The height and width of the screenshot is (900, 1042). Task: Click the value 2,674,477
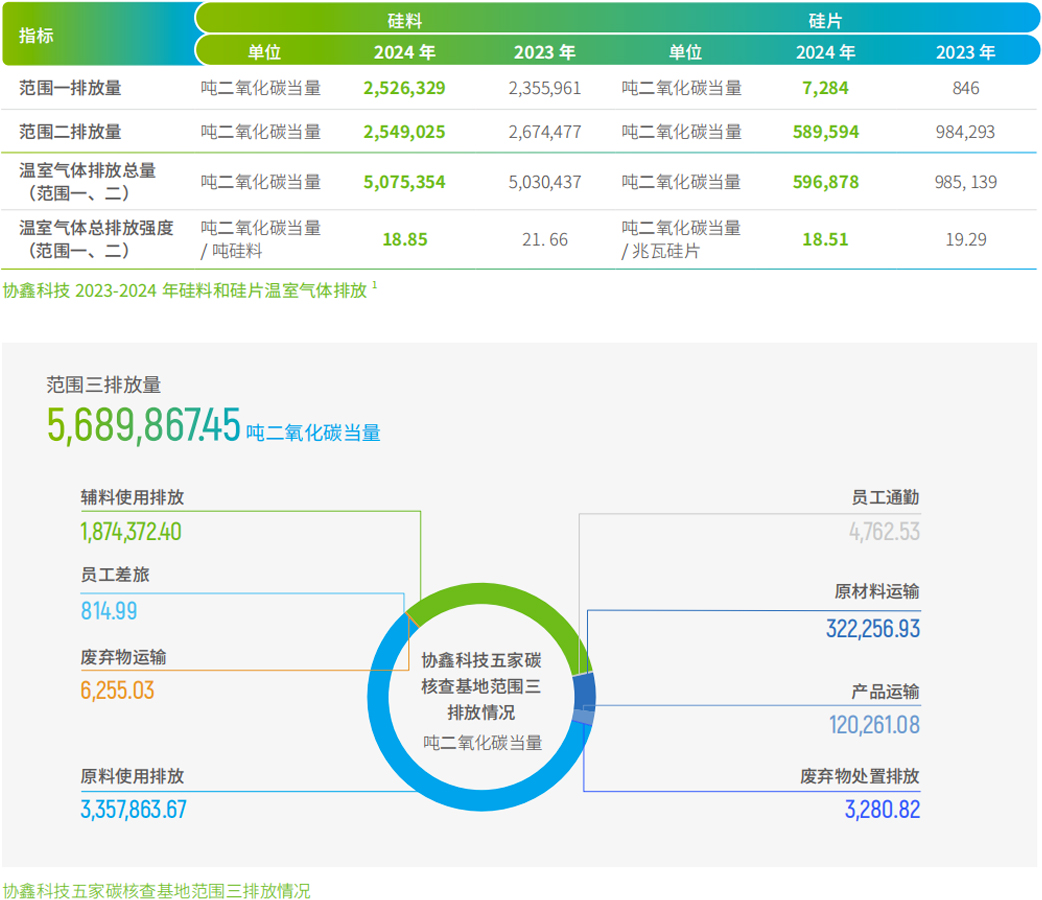545,132
